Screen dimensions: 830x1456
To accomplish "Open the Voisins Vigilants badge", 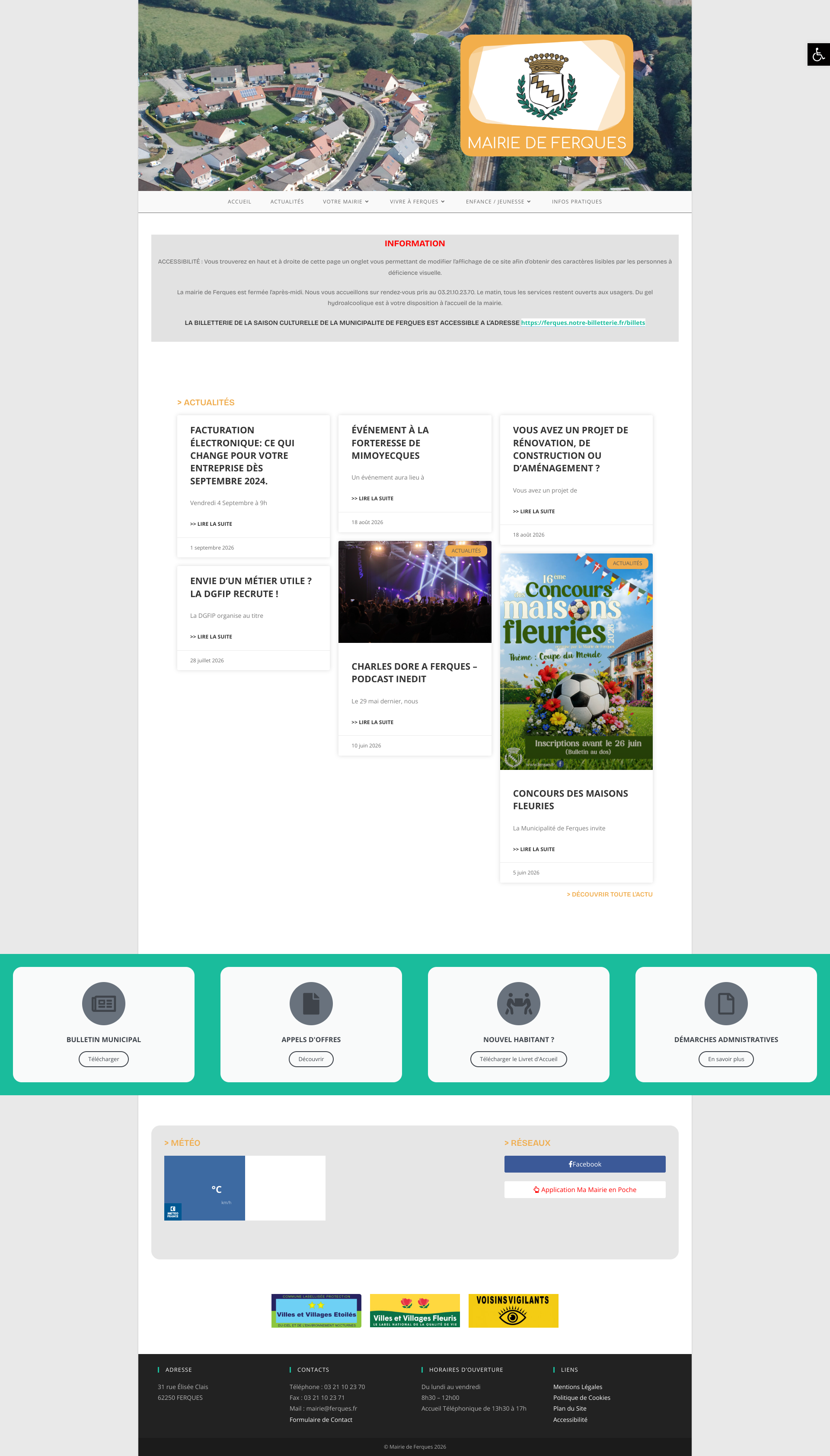I will click(514, 1311).
